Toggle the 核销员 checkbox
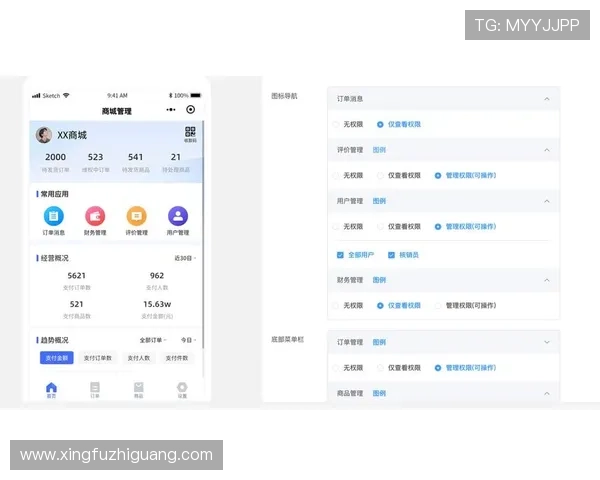The width and height of the screenshot is (600, 480). 391,255
